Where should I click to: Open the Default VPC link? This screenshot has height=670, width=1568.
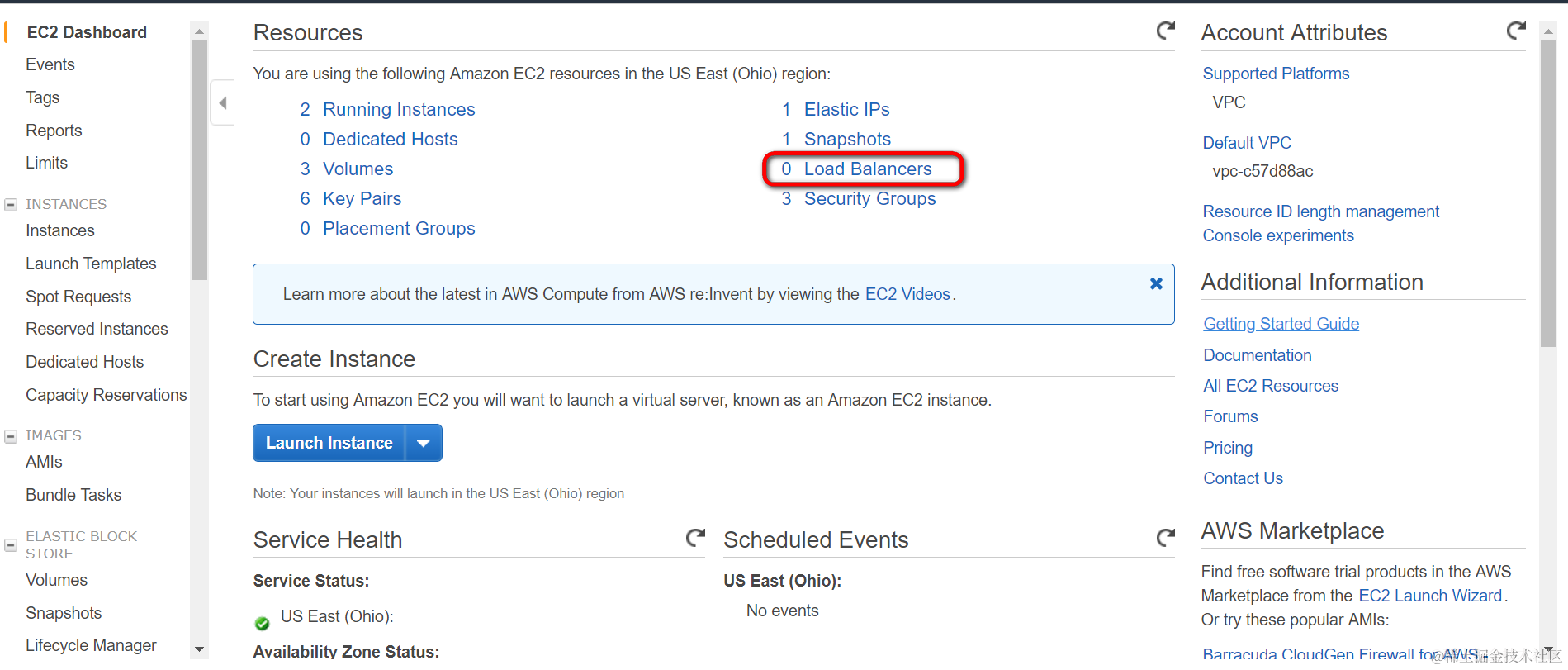[x=1247, y=143]
